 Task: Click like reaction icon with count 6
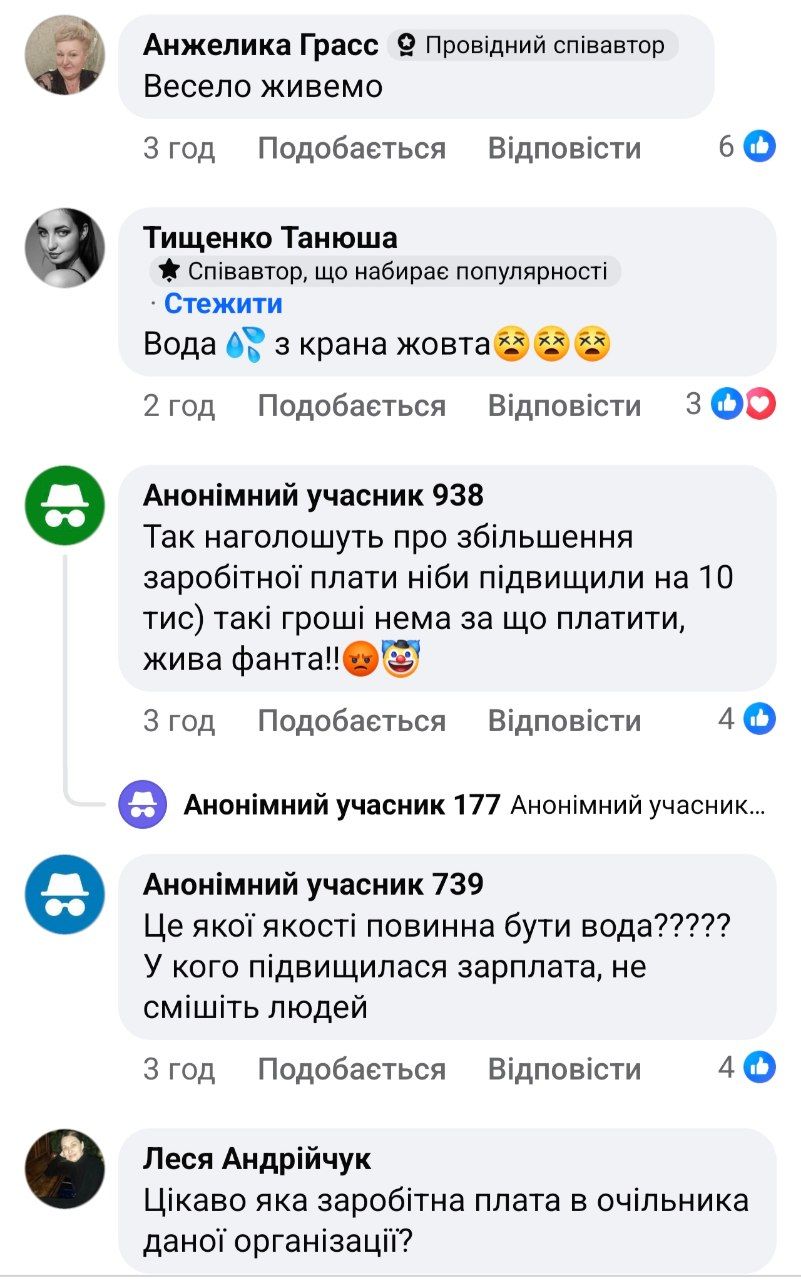759,148
